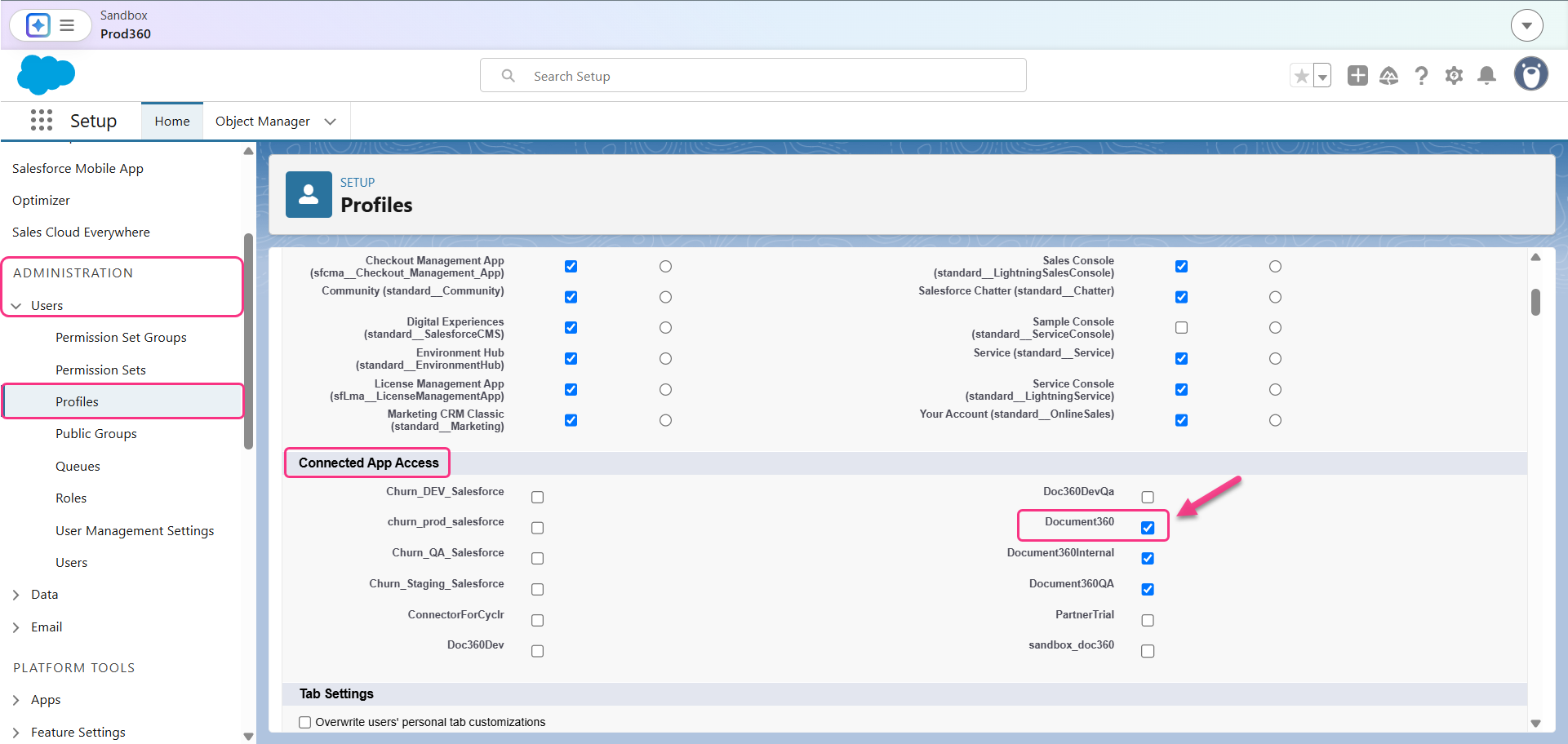Check ConnectorForCyclr connected app checkbox
1568x744 pixels.
point(537,621)
